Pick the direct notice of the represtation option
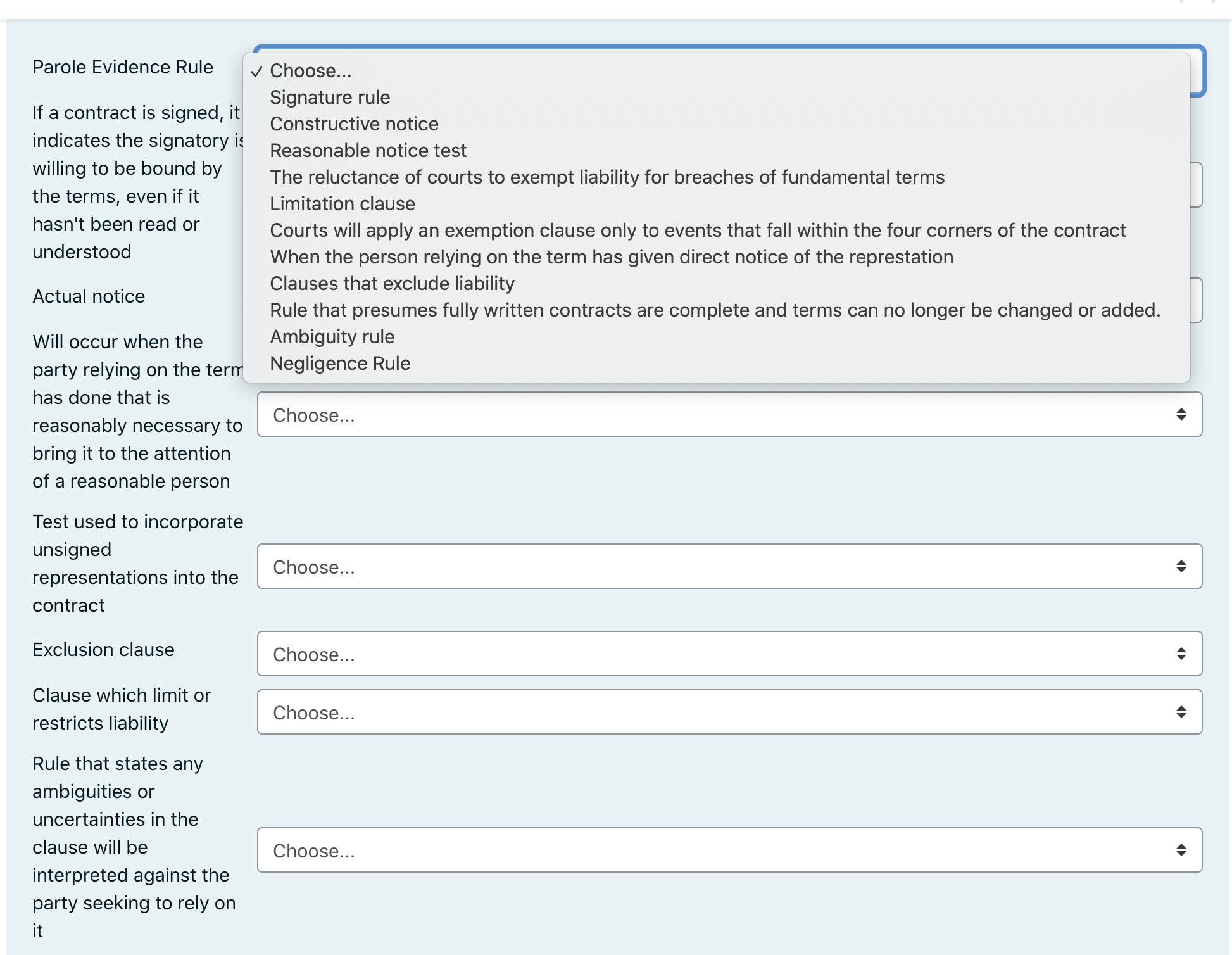Image resolution: width=1232 pixels, height=955 pixels. pyautogui.click(x=612, y=256)
